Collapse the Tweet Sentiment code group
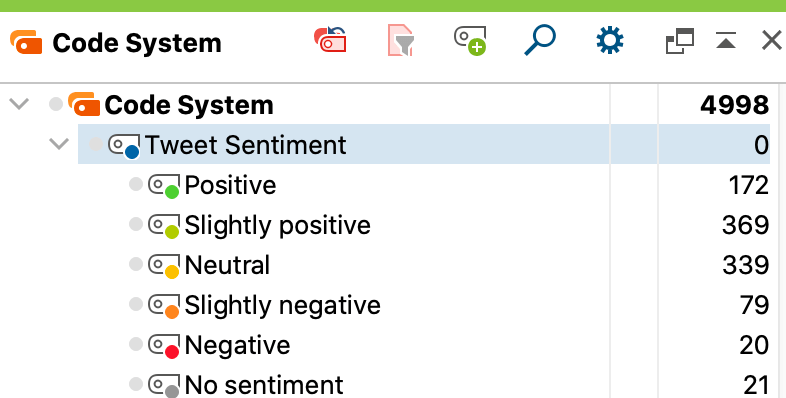786x398 pixels. coord(59,144)
